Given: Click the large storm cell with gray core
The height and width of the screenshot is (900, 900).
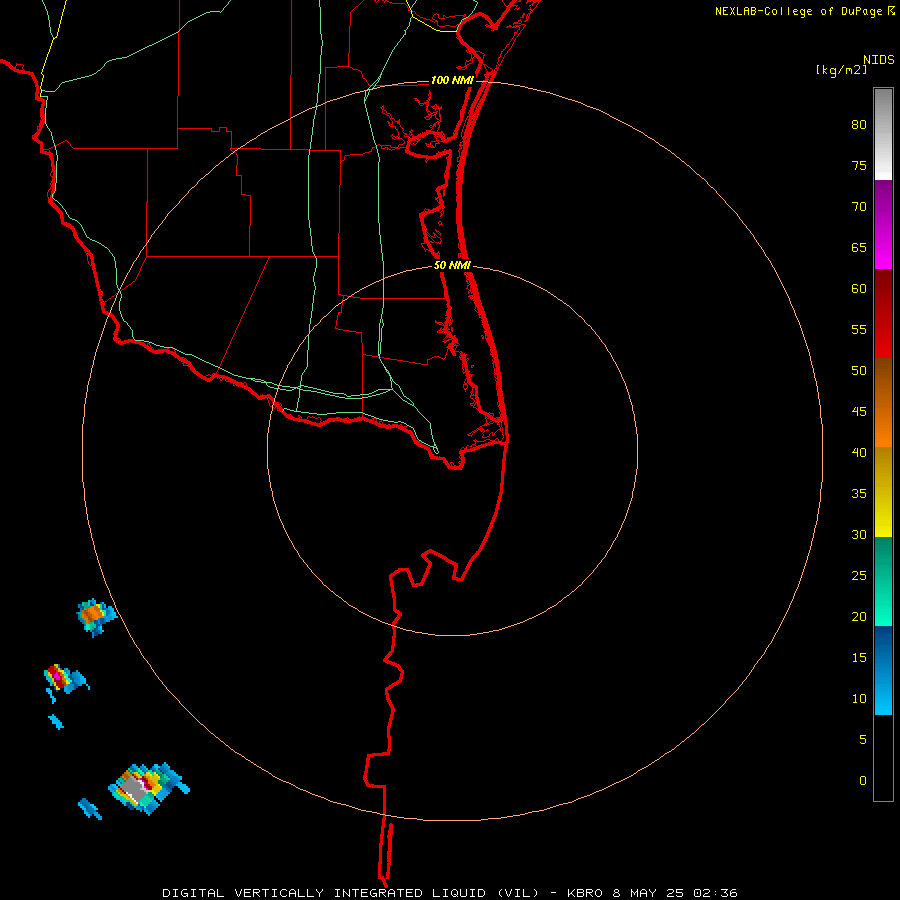Looking at the screenshot, I should coord(148,788).
